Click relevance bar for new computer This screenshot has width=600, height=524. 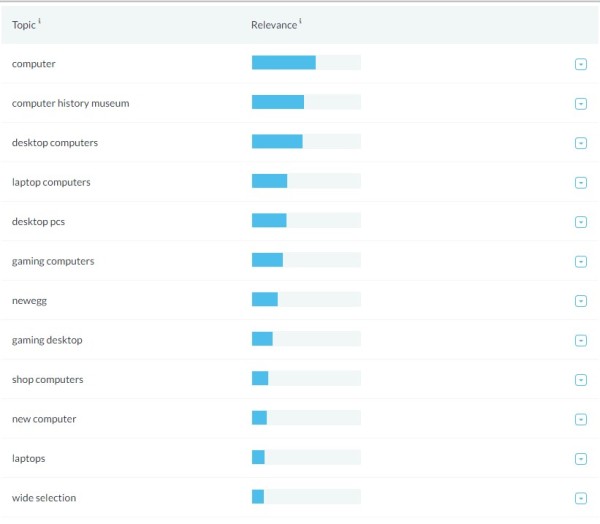[306, 417]
